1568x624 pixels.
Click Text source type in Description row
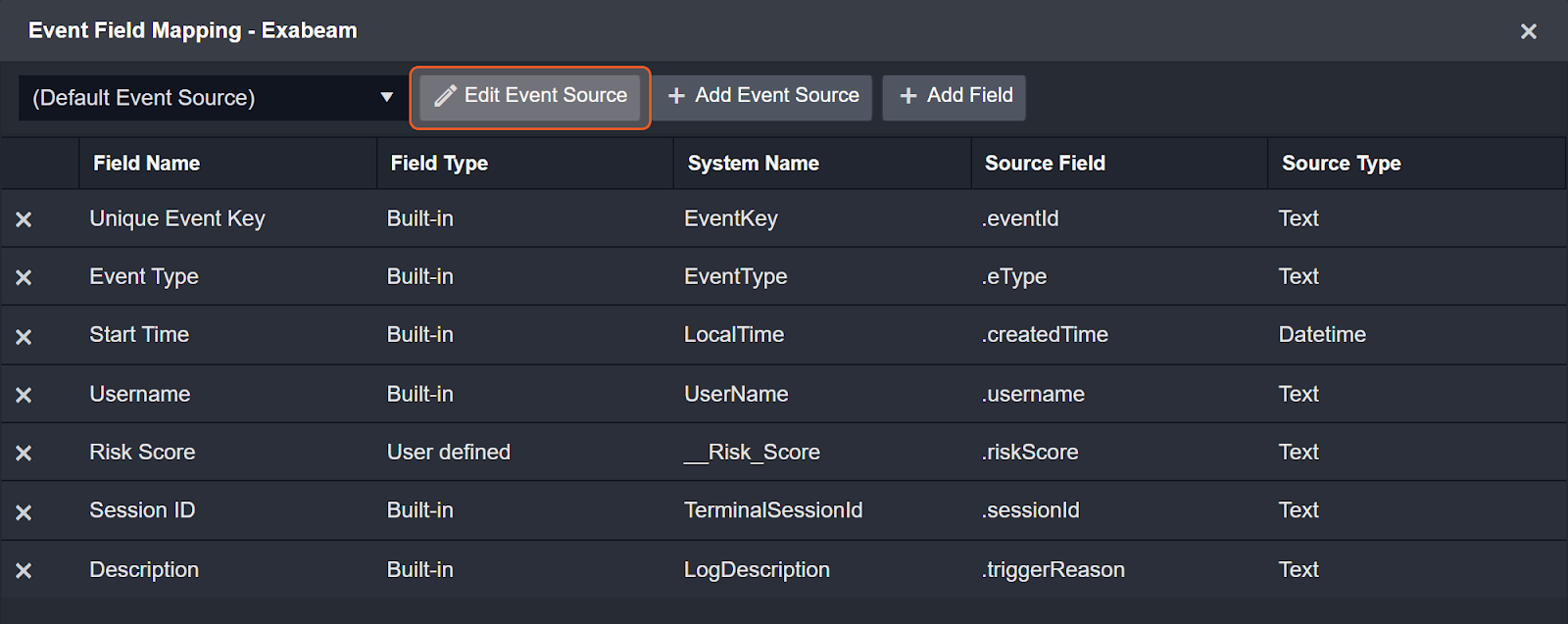(x=1298, y=569)
